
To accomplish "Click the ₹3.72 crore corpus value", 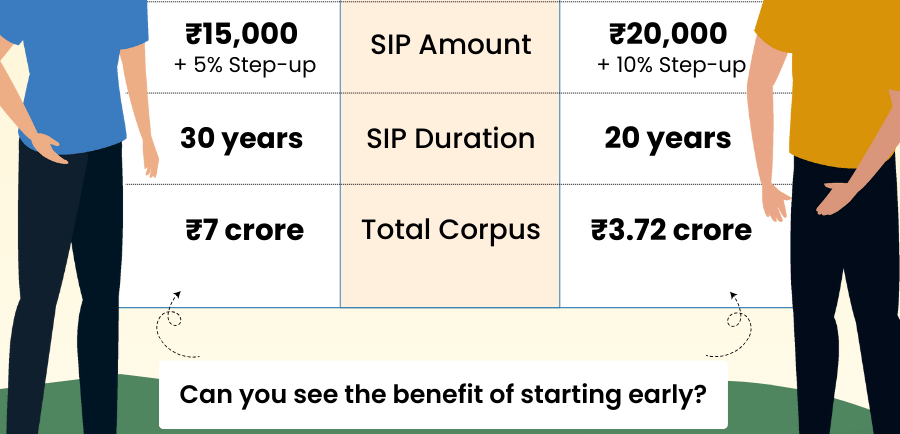I will coord(672,230).
